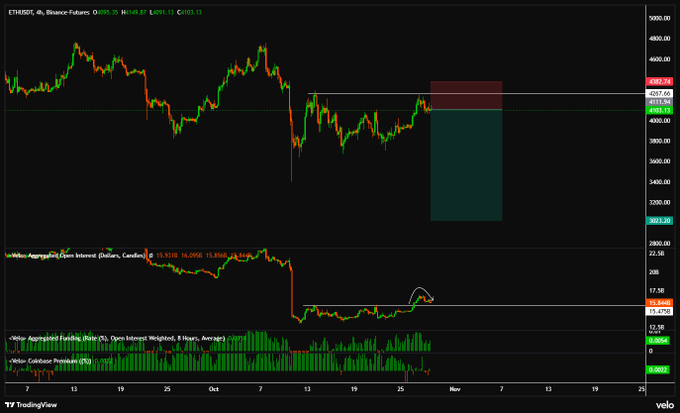
Task: Click the white open interest label 15.475B
Action: [x=659, y=311]
